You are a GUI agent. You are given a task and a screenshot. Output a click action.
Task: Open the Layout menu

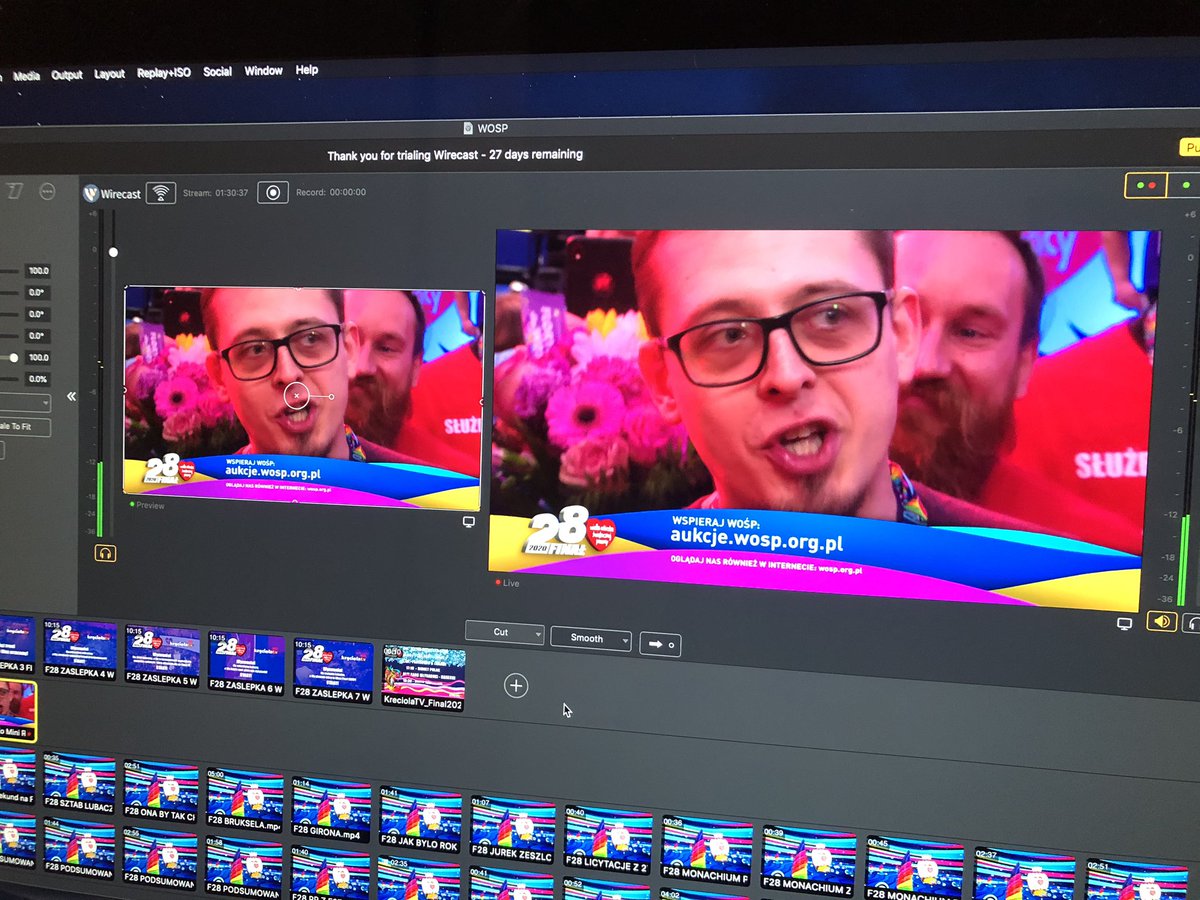(110, 74)
